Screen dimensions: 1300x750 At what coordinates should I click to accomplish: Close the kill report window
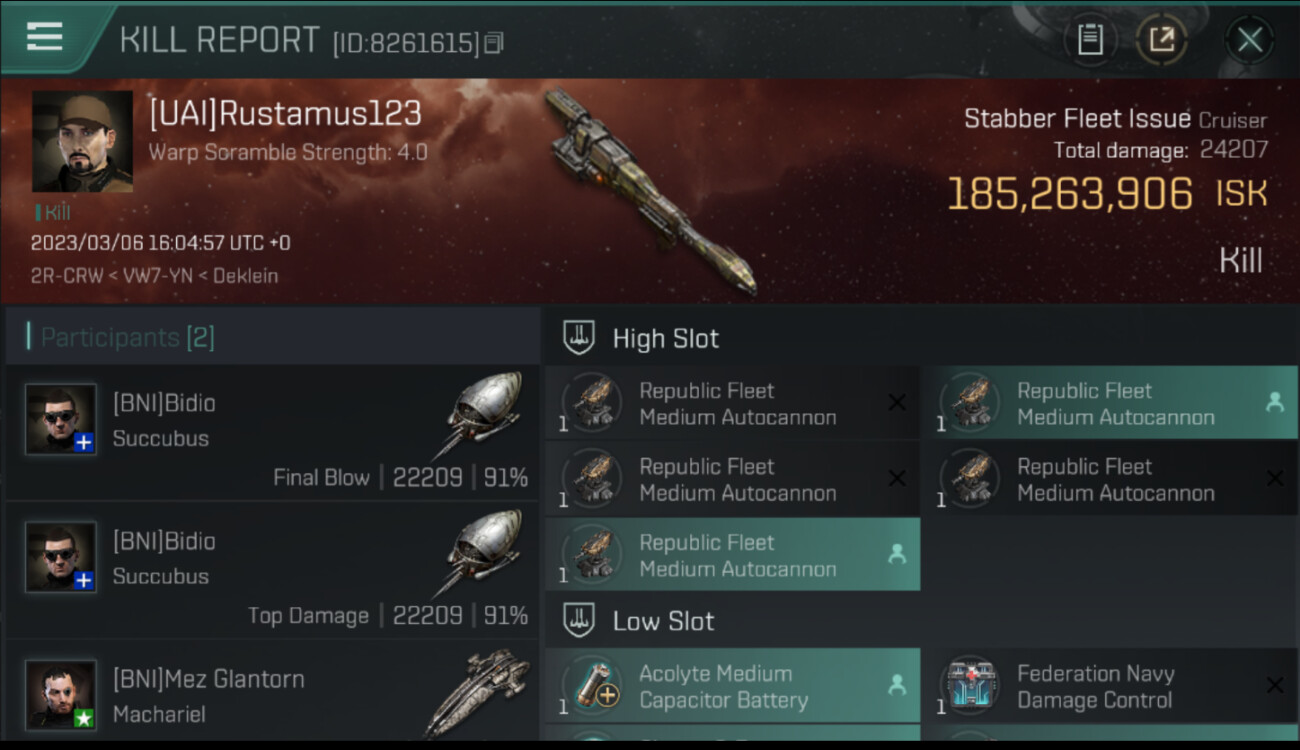pos(1249,40)
